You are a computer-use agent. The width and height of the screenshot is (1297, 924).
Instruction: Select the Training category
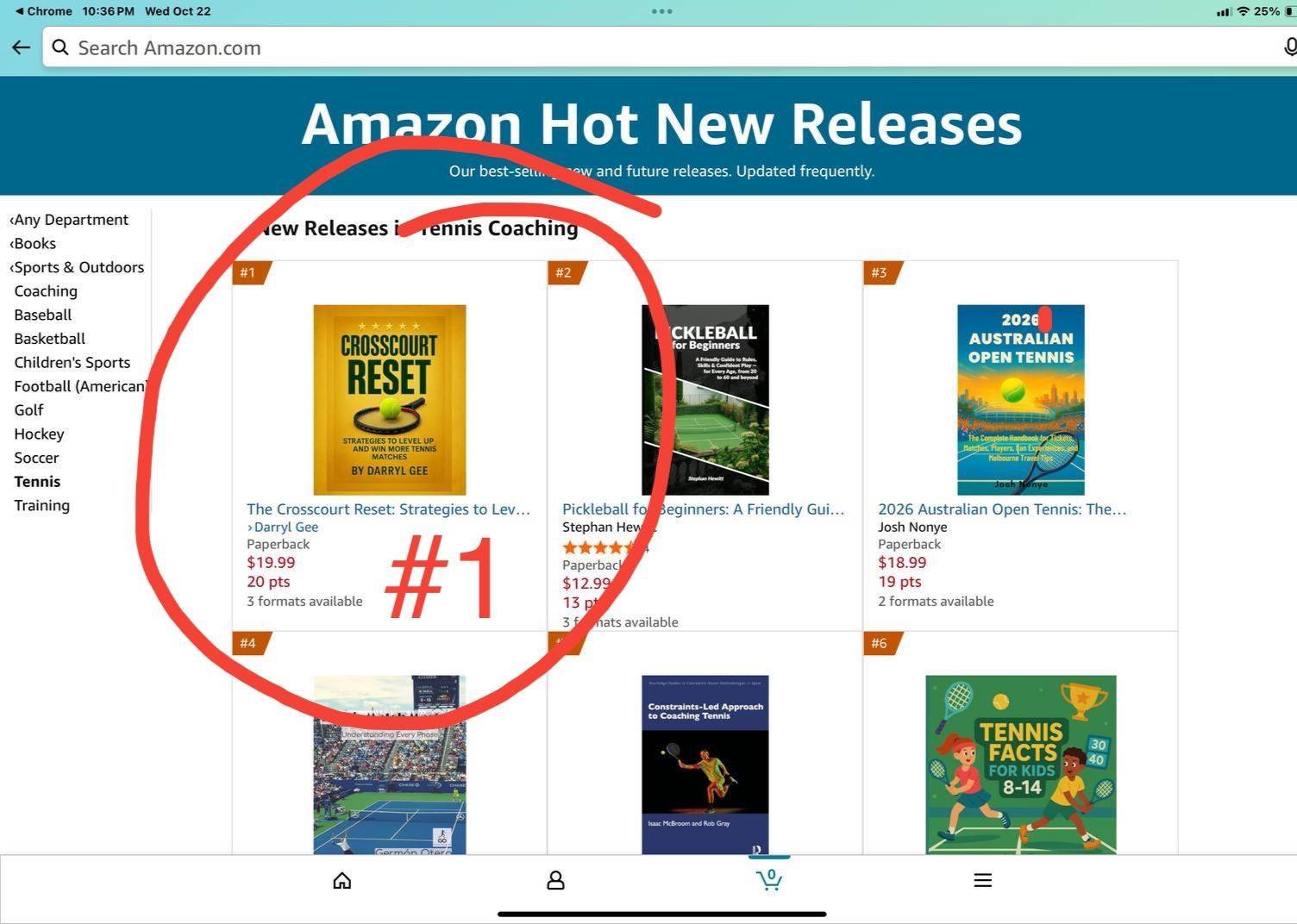pyautogui.click(x=41, y=505)
